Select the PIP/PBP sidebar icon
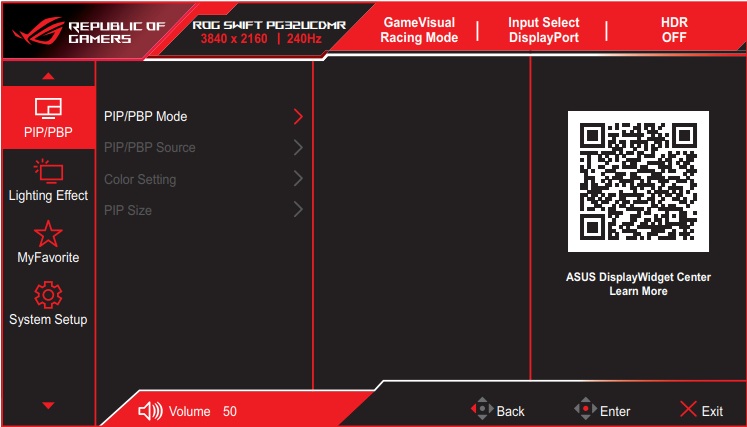The height and width of the screenshot is (427, 747). click(48, 107)
